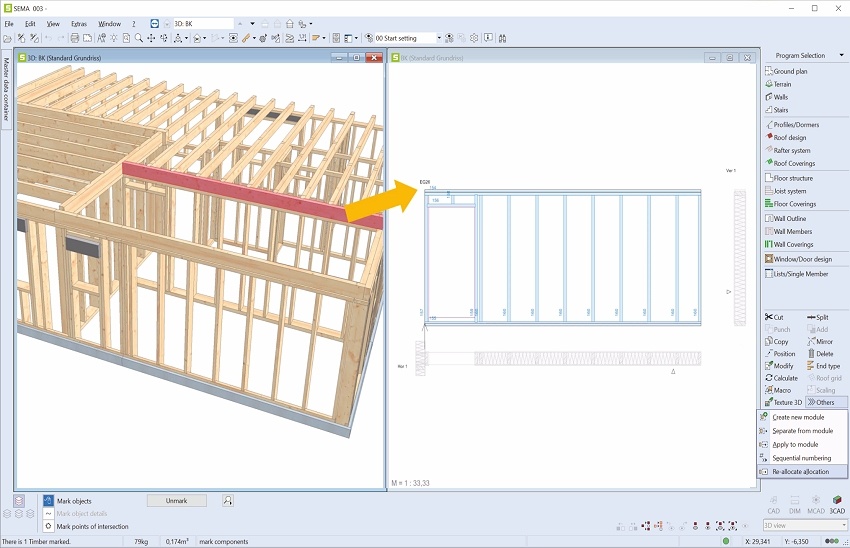The width and height of the screenshot is (850, 548).
Task: Click the gear settings toolbar icon
Action: click(474, 38)
